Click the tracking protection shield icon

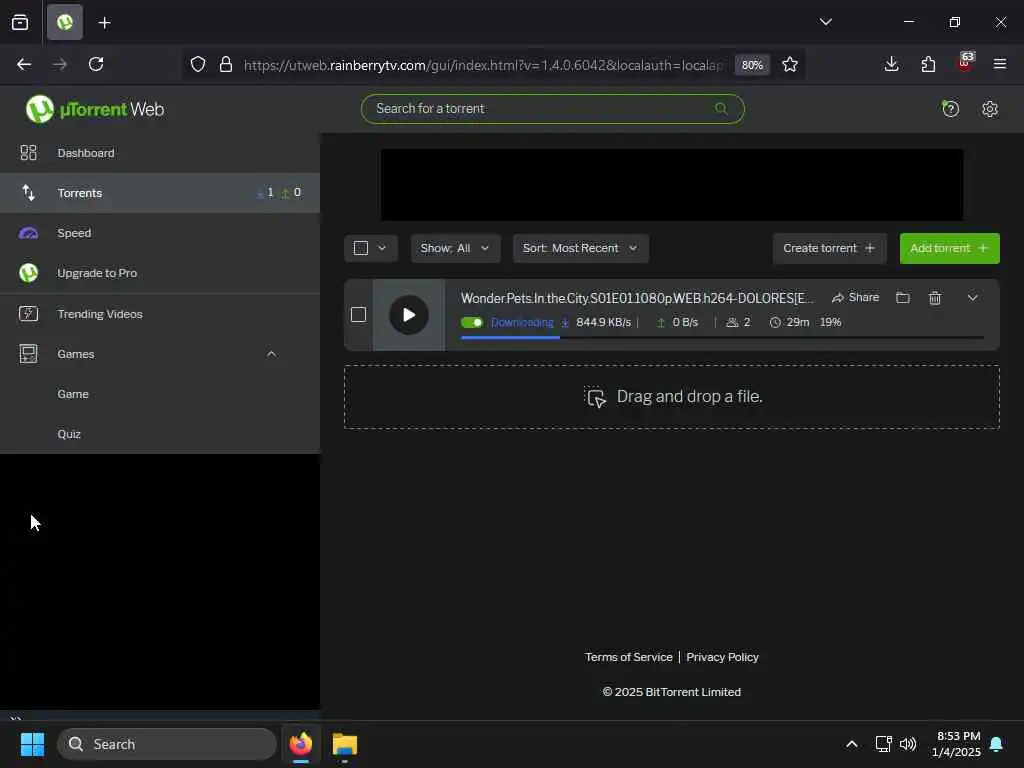point(198,64)
